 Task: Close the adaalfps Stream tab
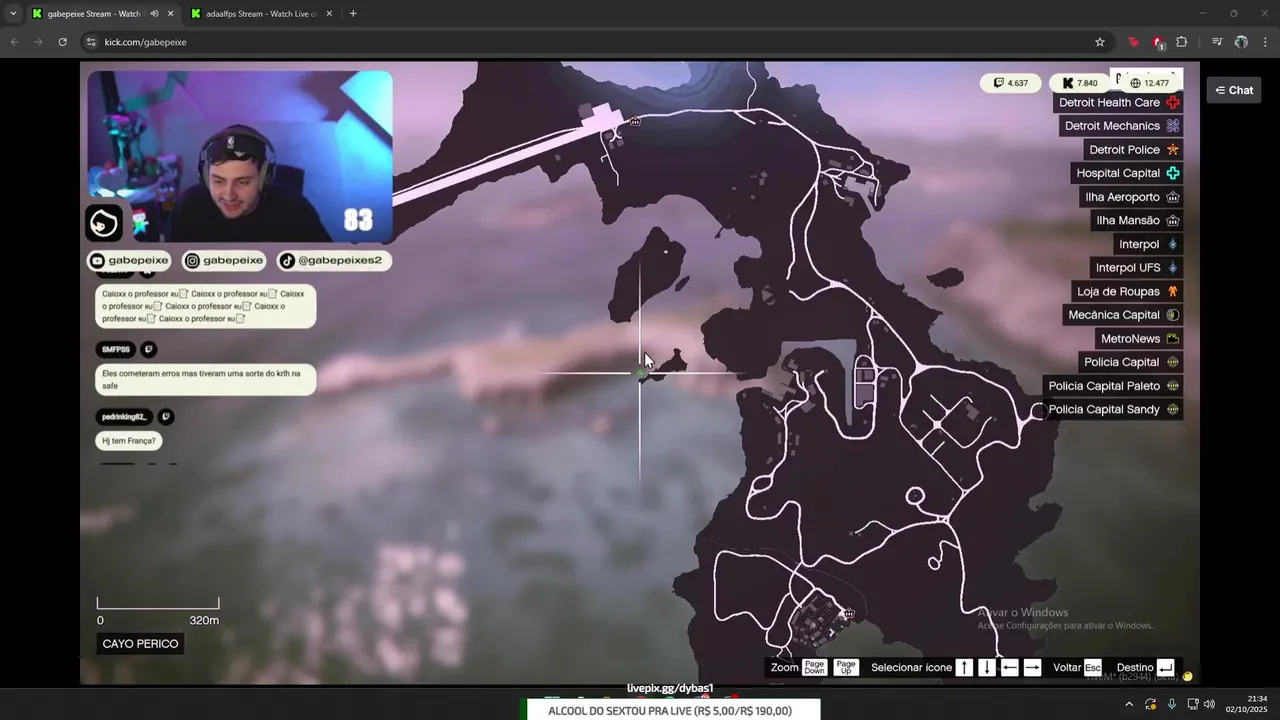click(x=329, y=14)
